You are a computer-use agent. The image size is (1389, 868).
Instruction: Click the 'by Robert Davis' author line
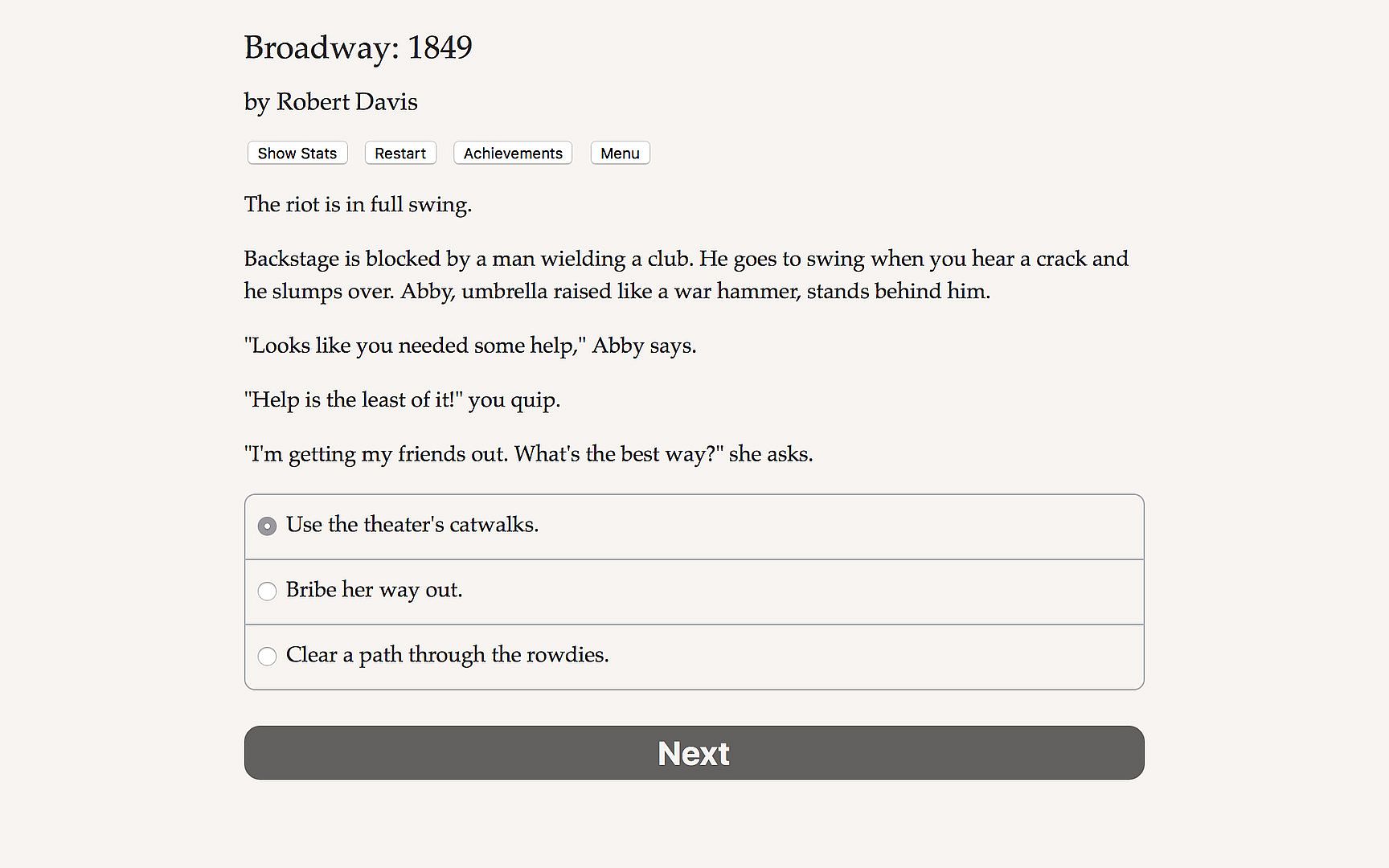click(330, 102)
